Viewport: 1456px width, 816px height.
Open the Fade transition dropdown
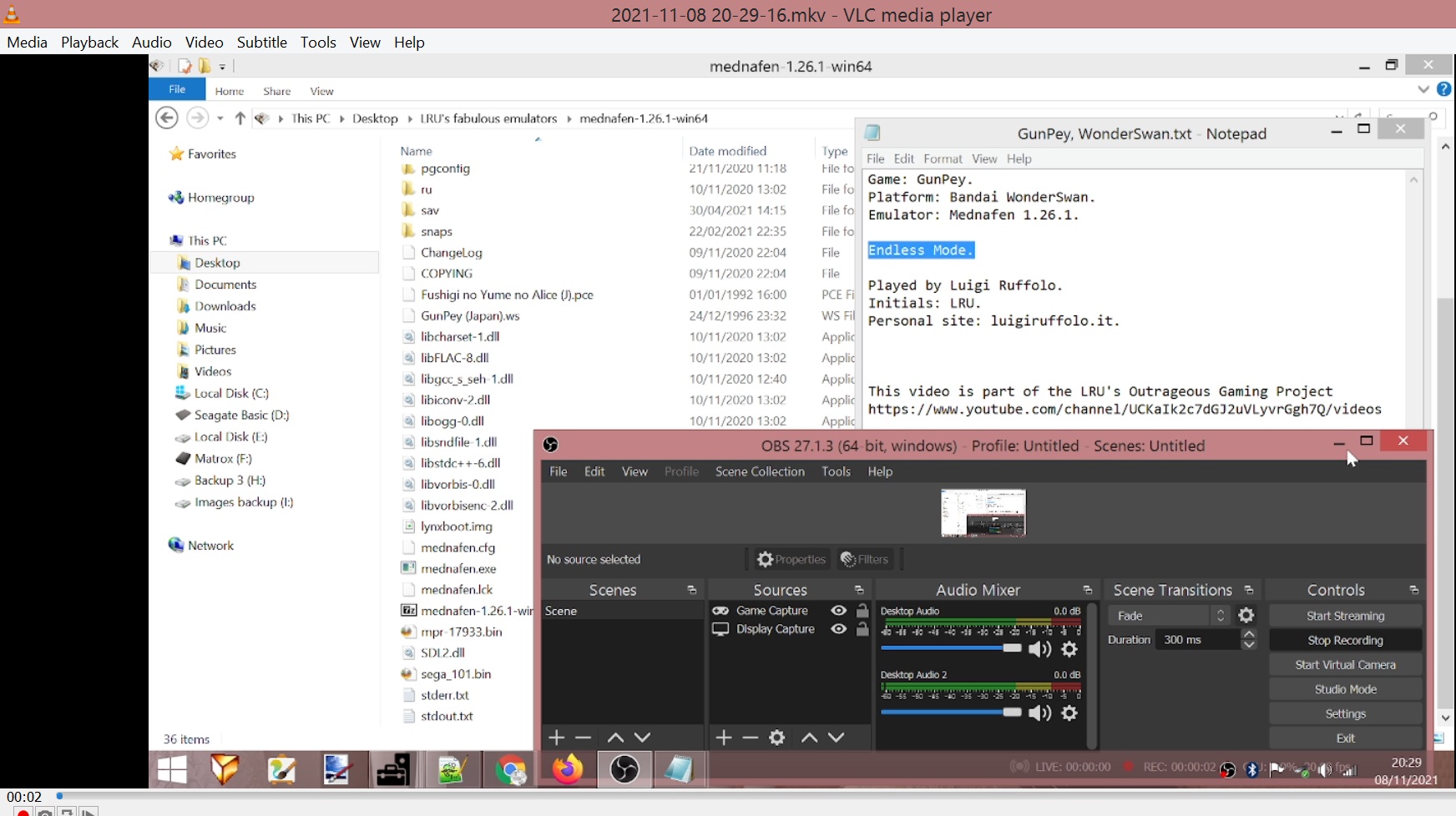tap(1169, 616)
